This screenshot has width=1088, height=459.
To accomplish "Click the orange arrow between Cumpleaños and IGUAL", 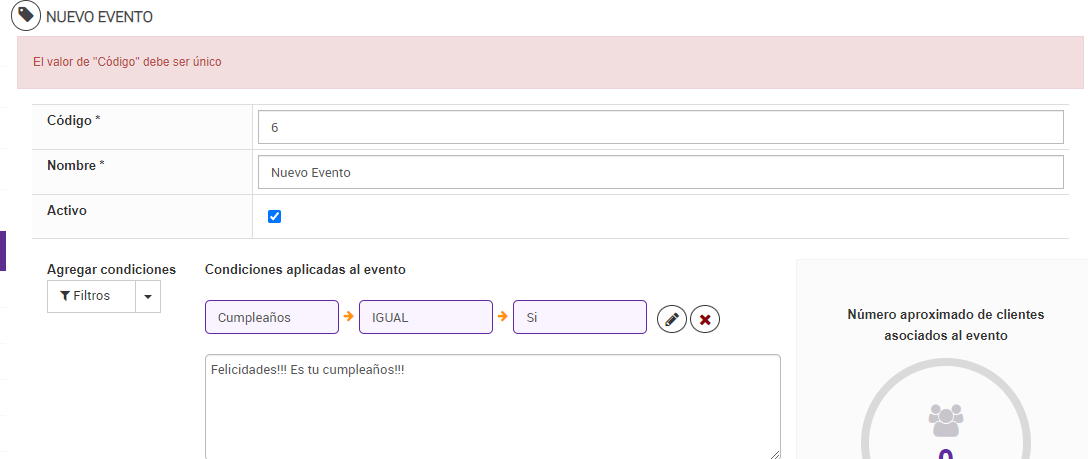I will coord(349,317).
